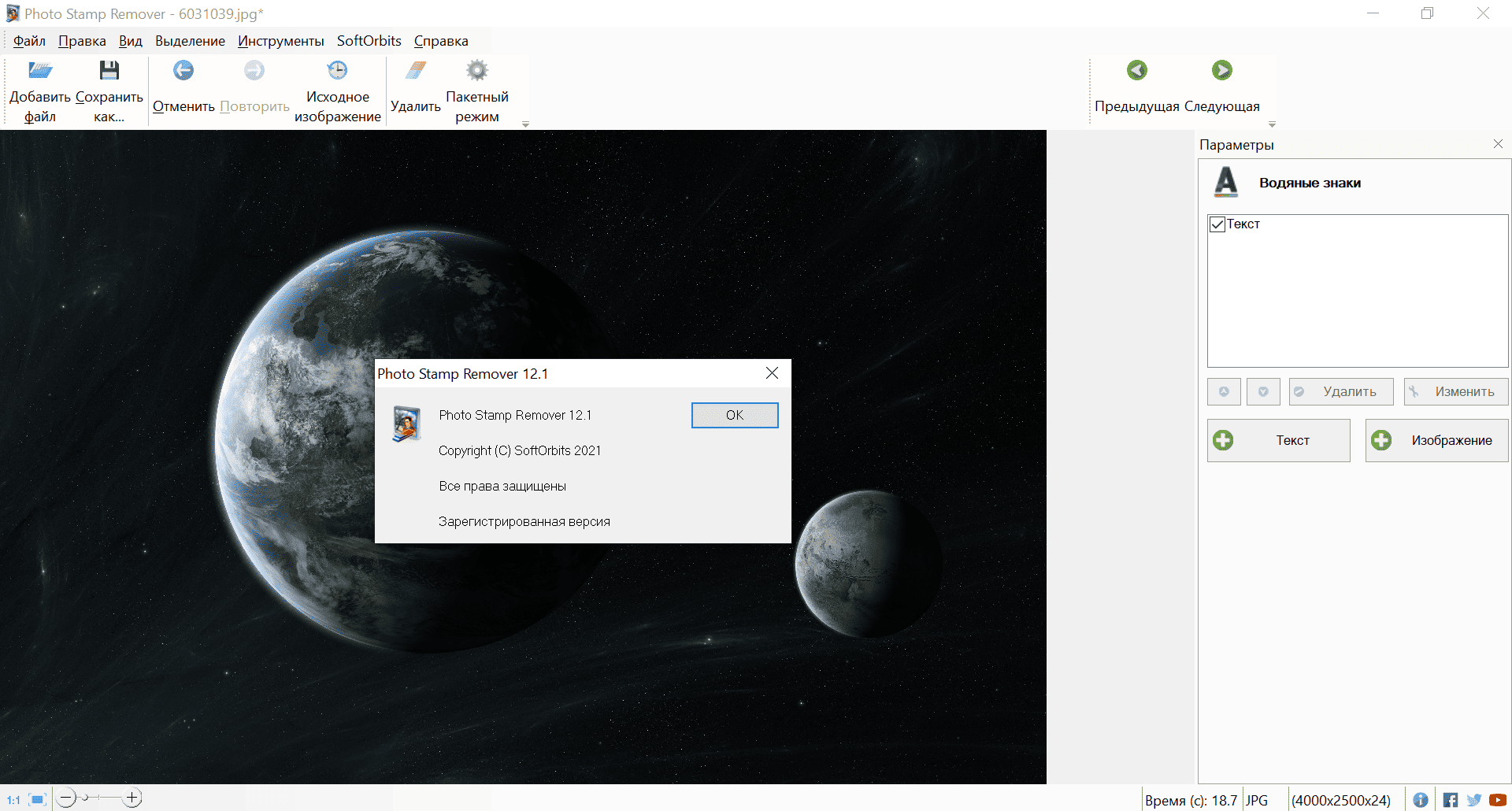Click 'Все права защищены' text
Viewport: 1512px width, 811px height.
pyautogui.click(x=502, y=486)
